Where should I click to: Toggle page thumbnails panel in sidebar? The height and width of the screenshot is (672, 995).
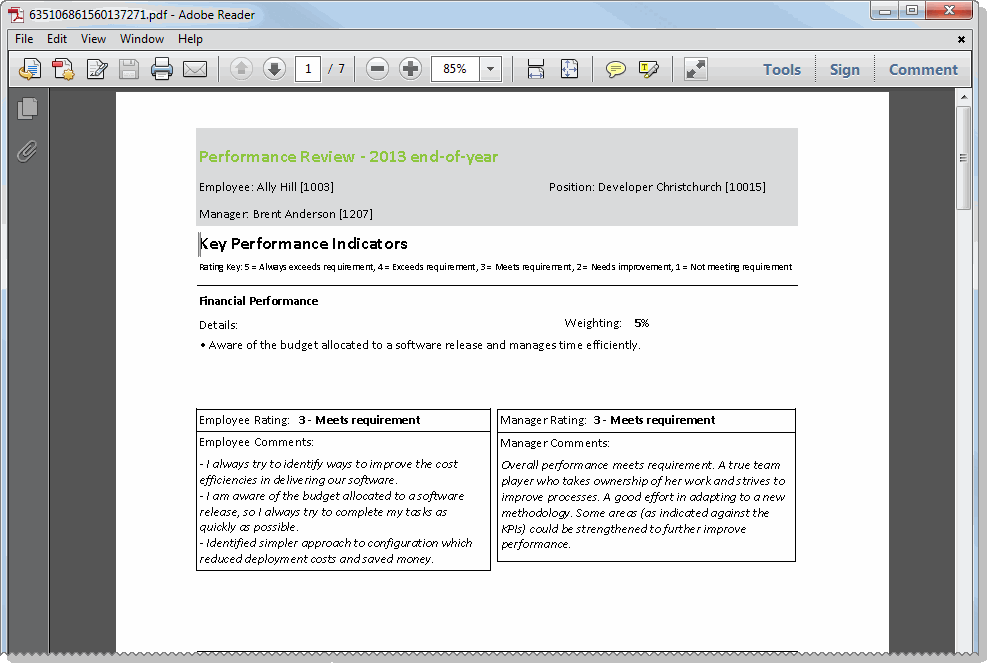[x=28, y=108]
